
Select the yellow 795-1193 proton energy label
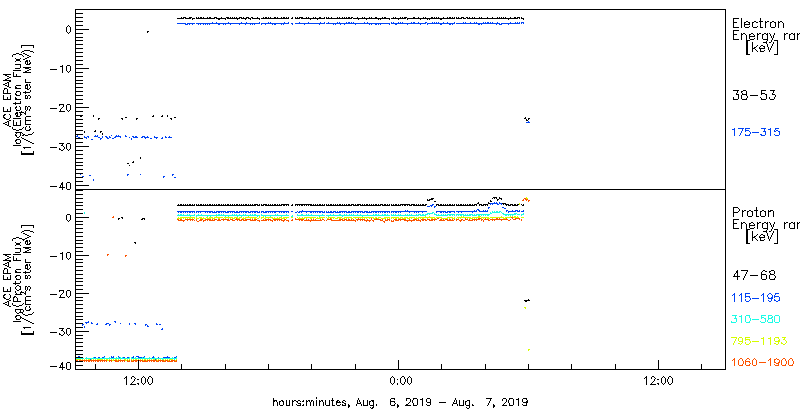tap(759, 341)
